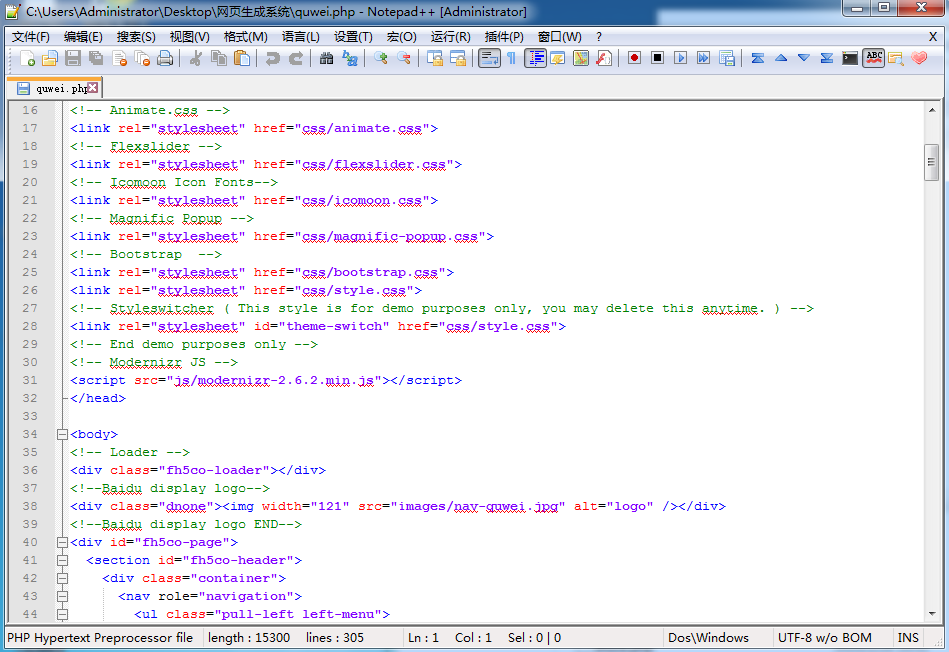Click the Cut scissors icon

coord(195,58)
